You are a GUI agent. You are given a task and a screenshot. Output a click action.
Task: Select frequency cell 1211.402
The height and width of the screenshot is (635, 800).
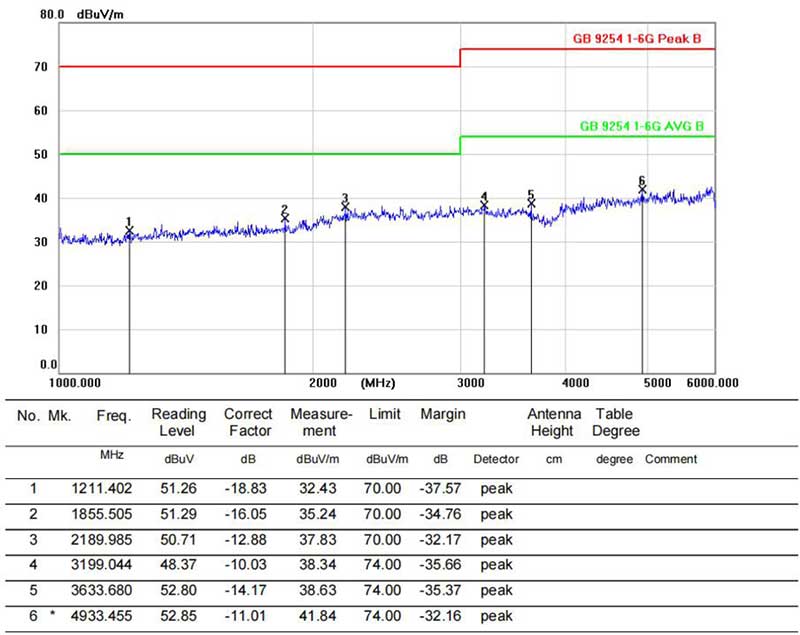(102, 489)
